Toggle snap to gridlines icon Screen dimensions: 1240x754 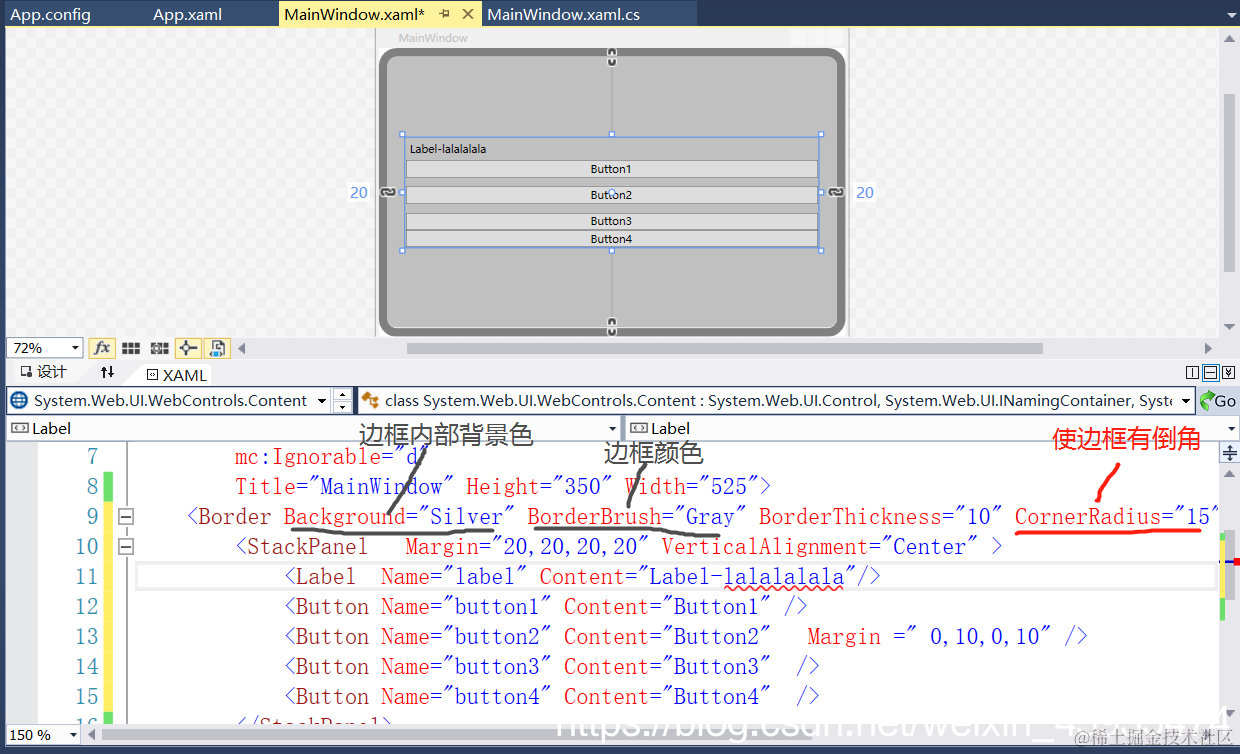159,348
